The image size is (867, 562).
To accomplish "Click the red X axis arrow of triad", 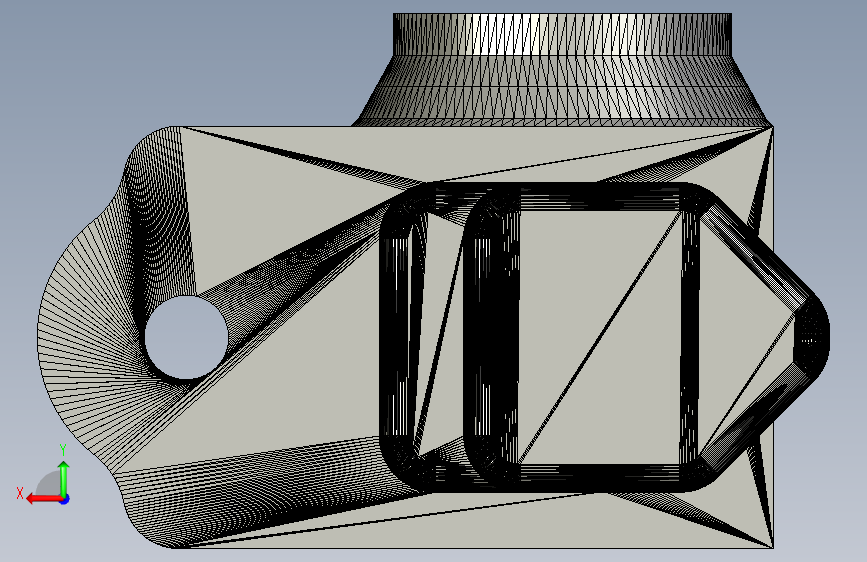I will click(44, 499).
